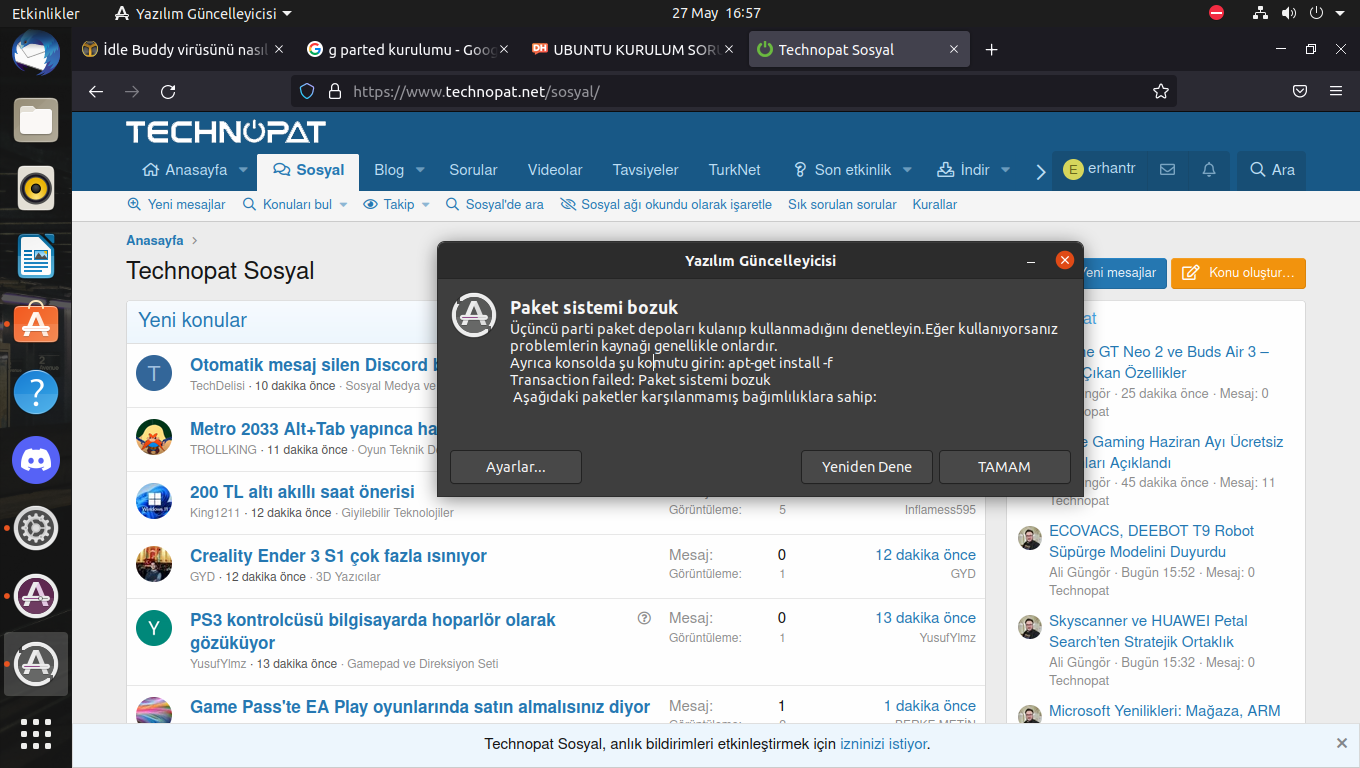
Task: Click Yeniden Dene in the dialog
Action: (867, 467)
